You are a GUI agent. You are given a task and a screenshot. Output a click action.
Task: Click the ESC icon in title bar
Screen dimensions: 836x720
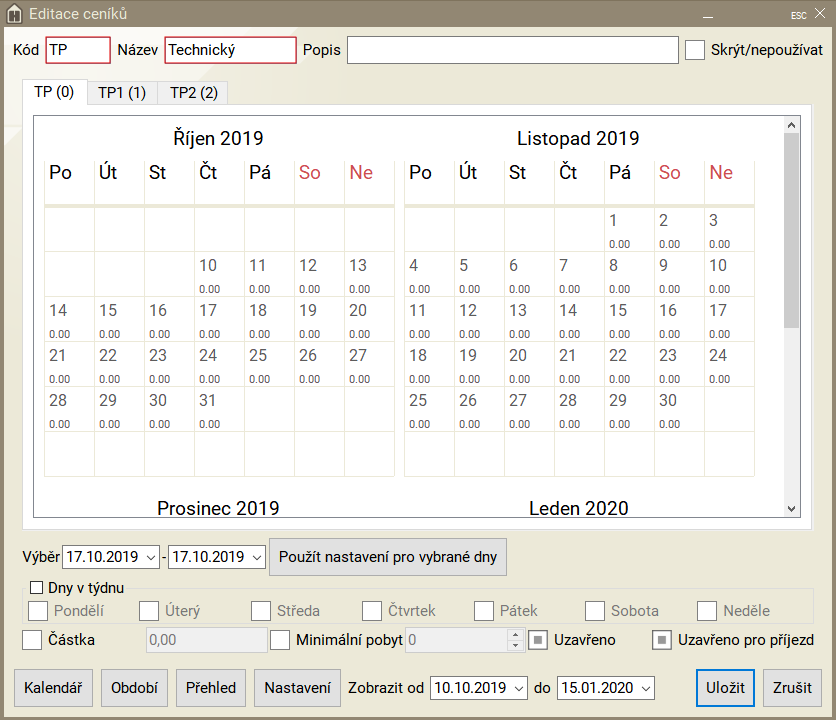coord(798,15)
